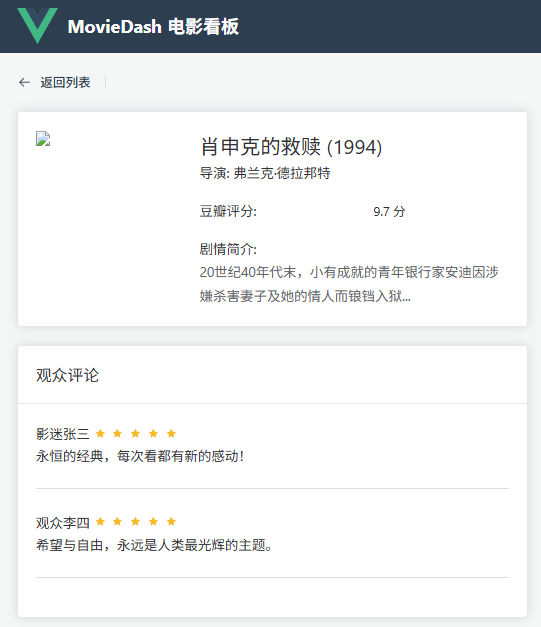The width and height of the screenshot is (541, 627).
Task: Click second star of 影迷张三 rating
Action: (118, 433)
